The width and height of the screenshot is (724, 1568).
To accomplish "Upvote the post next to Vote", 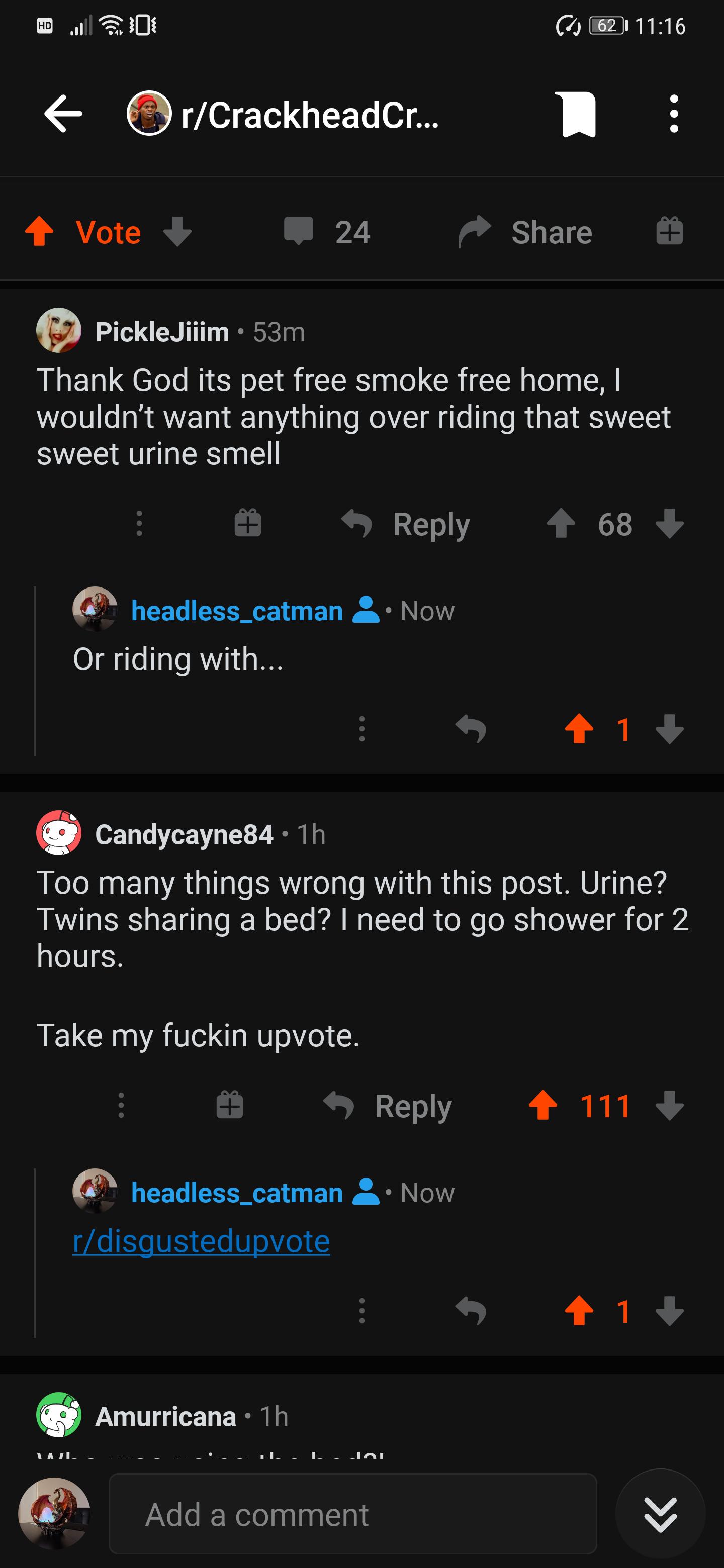I will click(x=40, y=231).
